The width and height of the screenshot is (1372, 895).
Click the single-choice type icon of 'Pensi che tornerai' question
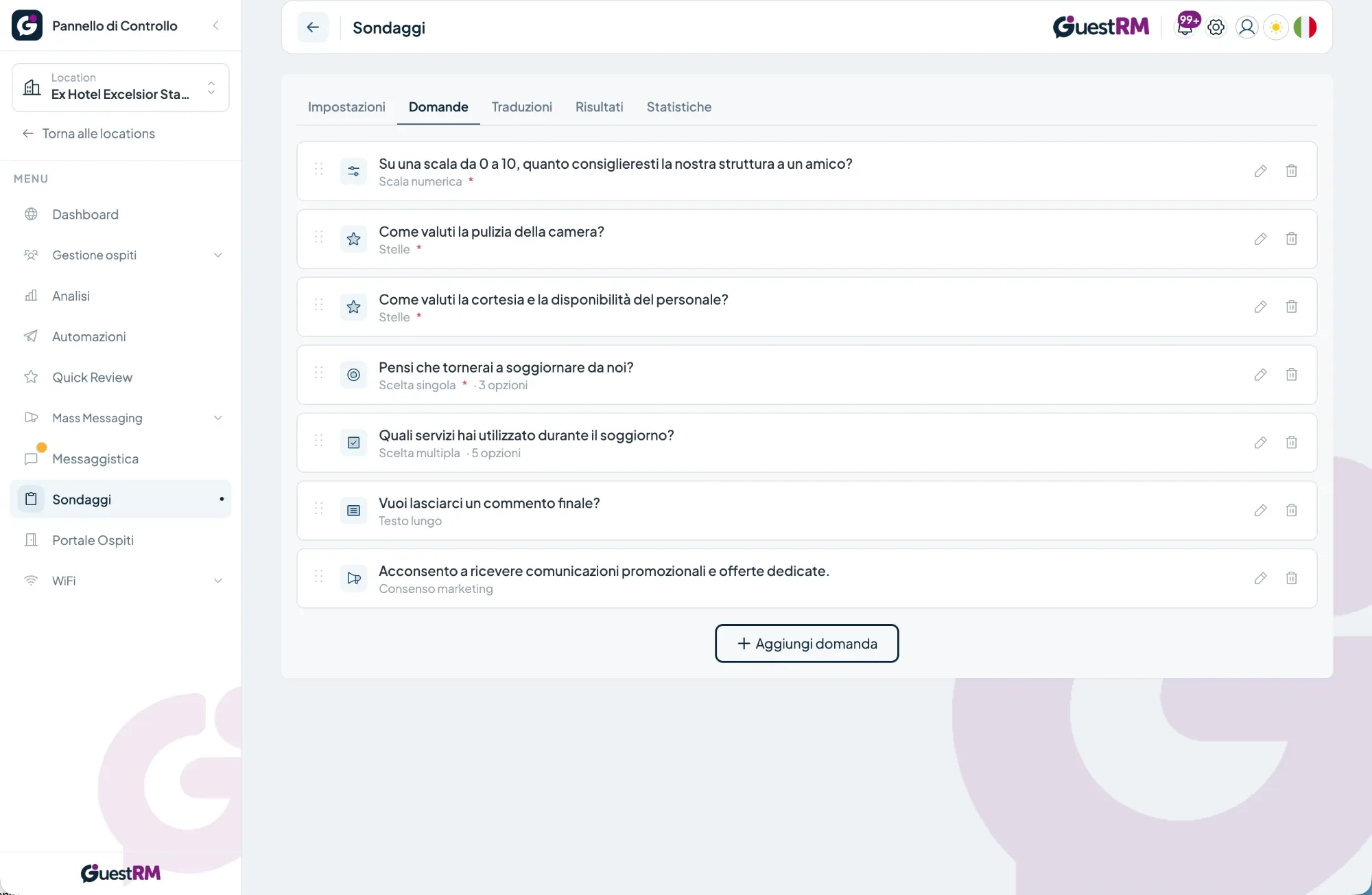353,375
